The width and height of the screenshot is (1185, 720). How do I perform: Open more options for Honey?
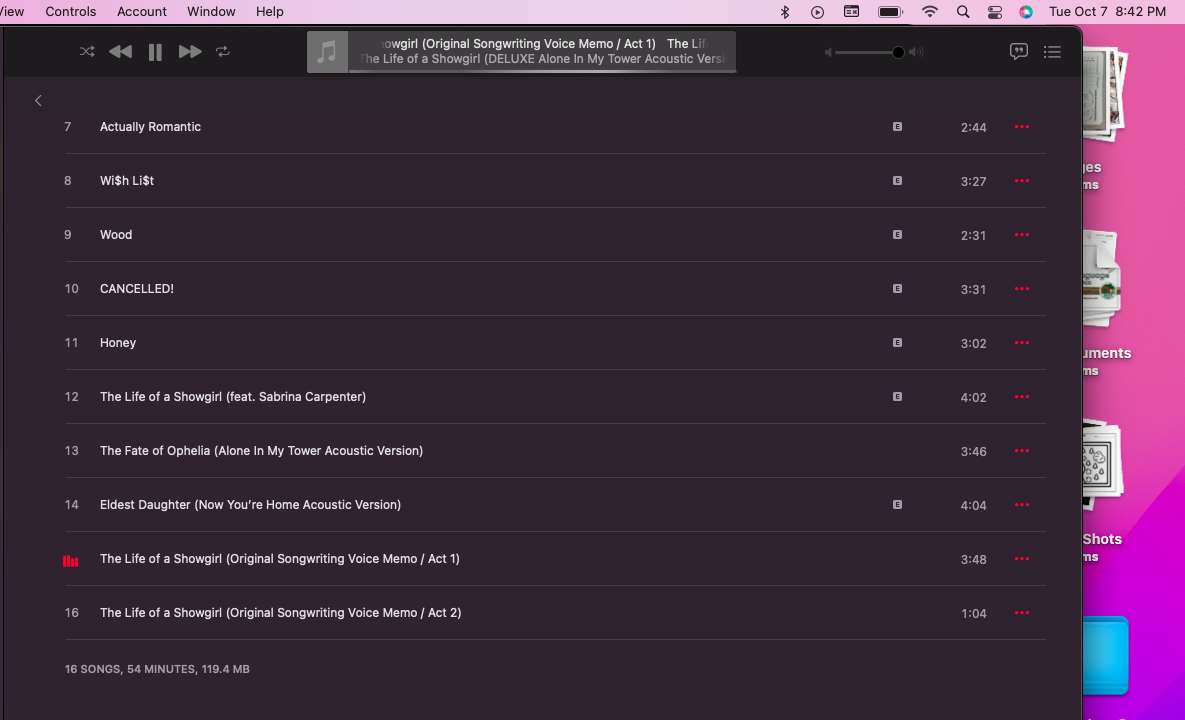pyautogui.click(x=1022, y=343)
